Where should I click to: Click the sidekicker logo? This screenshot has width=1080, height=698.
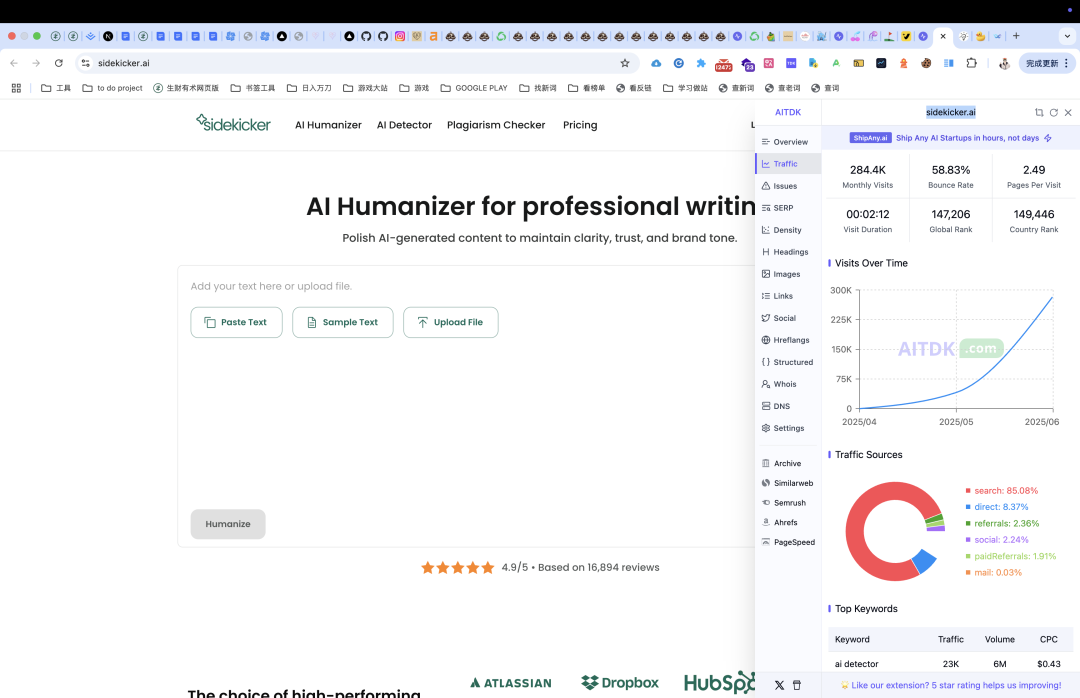[x=233, y=123]
